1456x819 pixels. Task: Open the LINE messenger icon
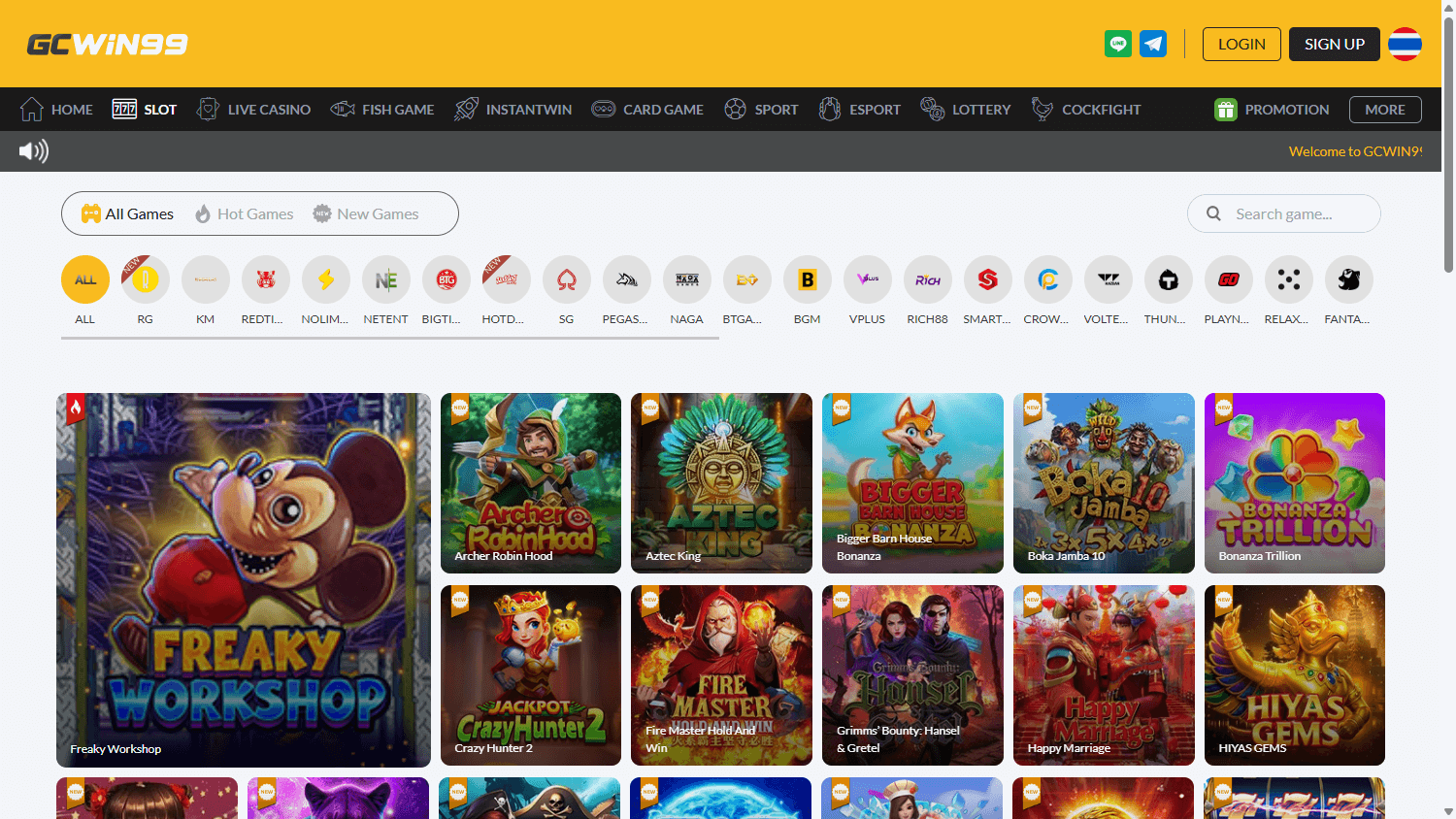[1117, 44]
